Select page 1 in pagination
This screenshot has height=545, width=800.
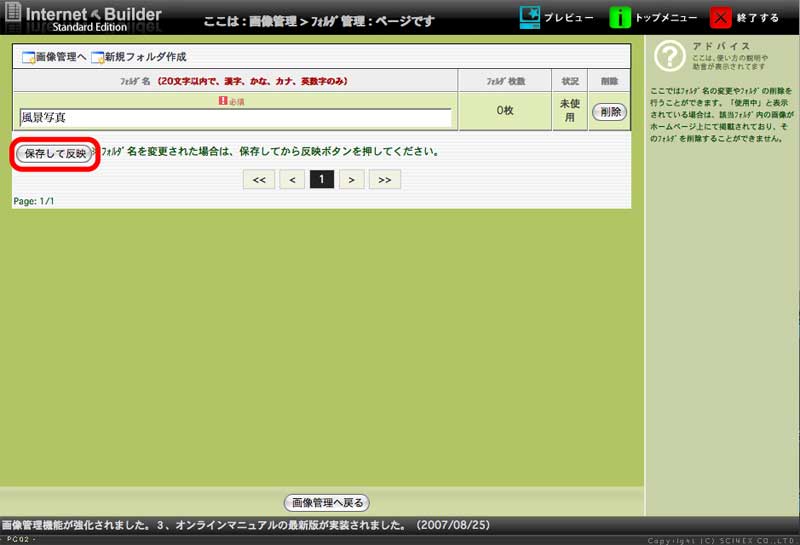[x=321, y=180]
